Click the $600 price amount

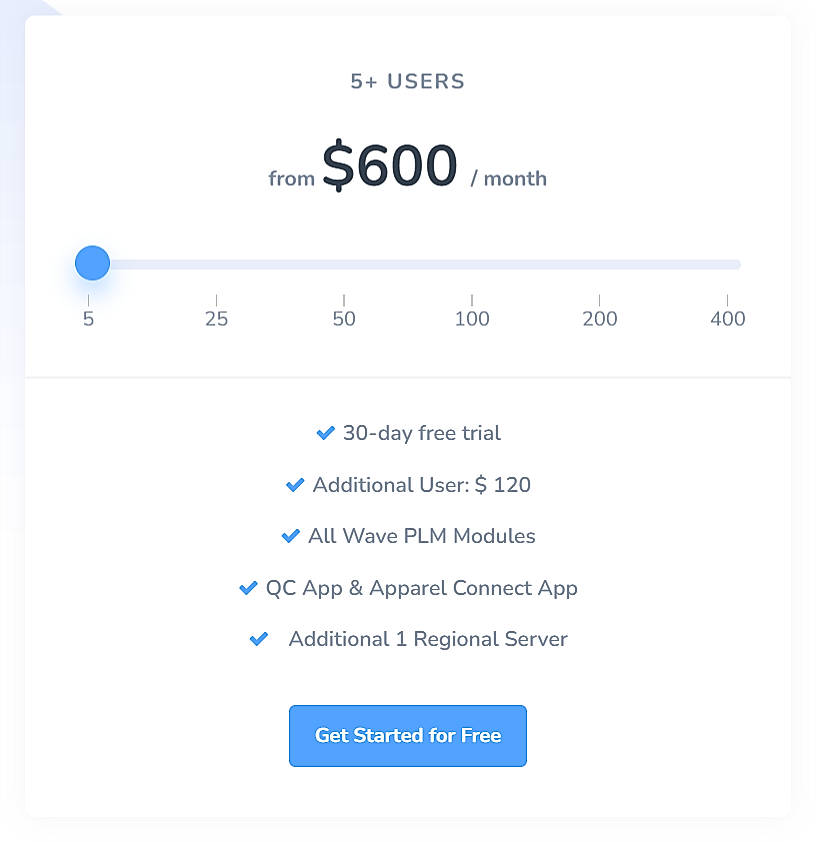tap(390, 166)
